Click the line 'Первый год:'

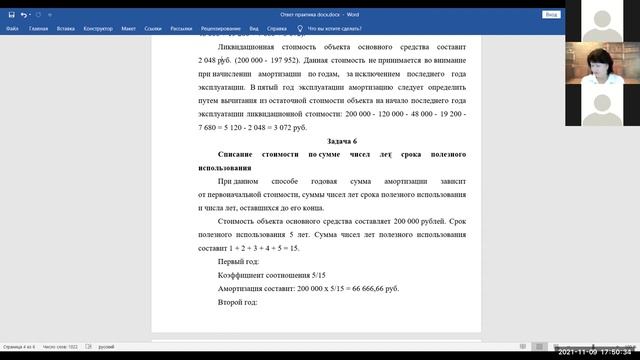pos(238,262)
